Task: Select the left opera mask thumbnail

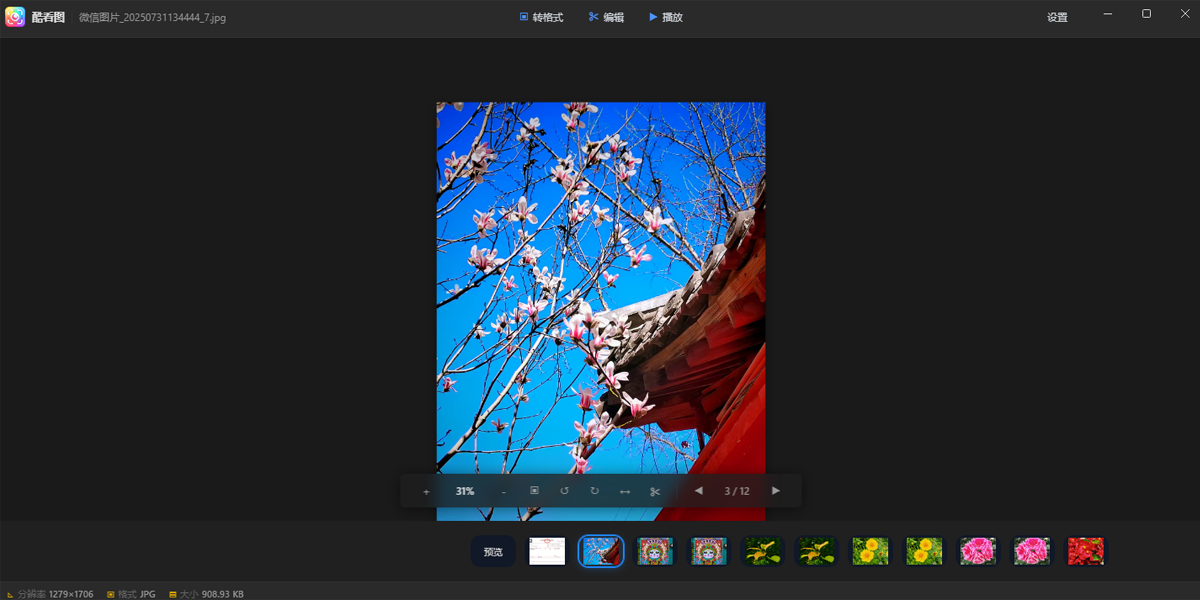Action: [x=655, y=551]
